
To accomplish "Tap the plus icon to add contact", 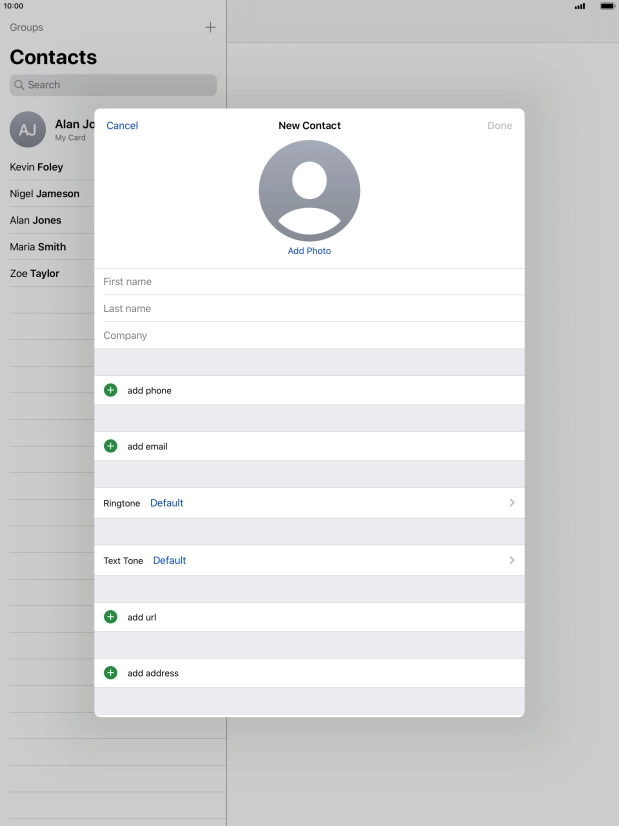I will 210,27.
